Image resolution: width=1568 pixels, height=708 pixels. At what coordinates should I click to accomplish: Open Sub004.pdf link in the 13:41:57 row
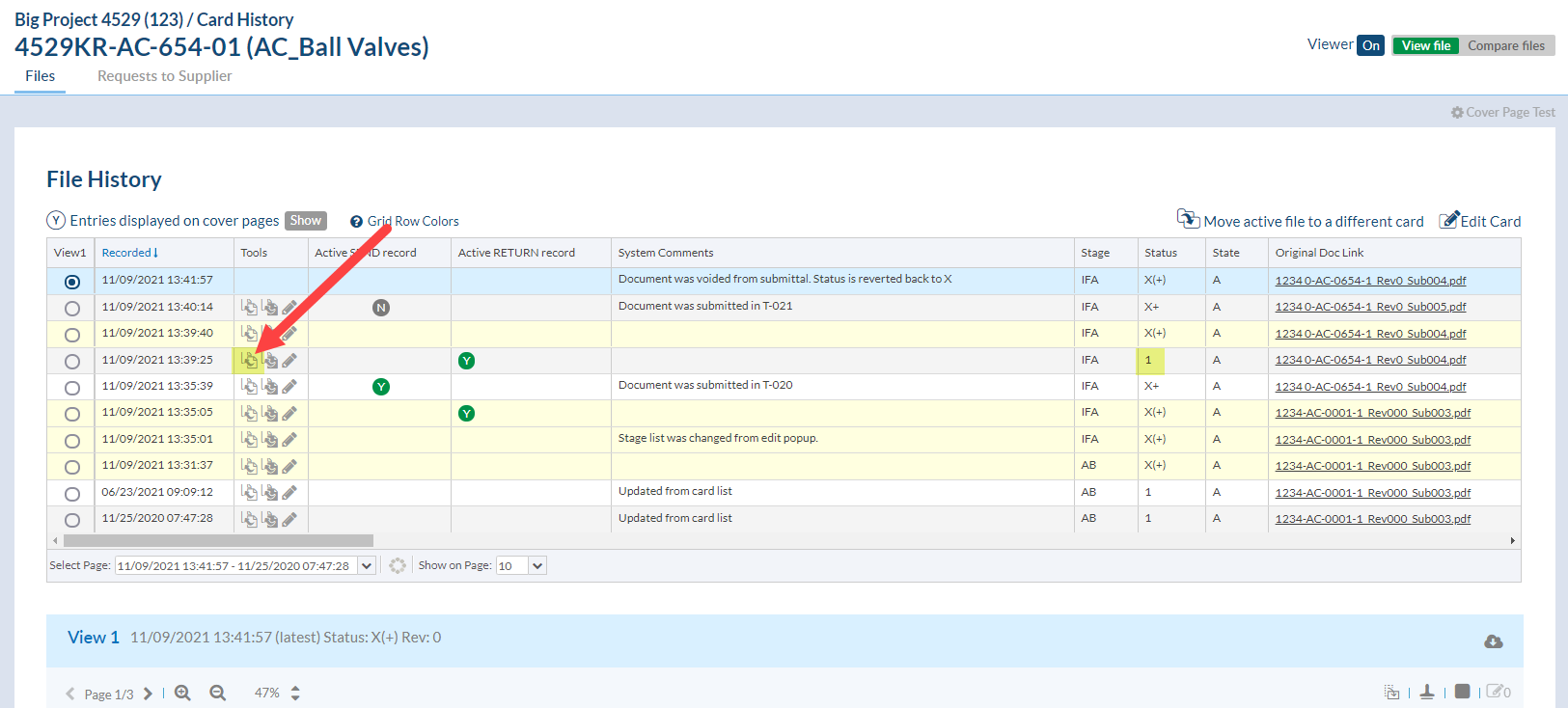pos(1370,281)
